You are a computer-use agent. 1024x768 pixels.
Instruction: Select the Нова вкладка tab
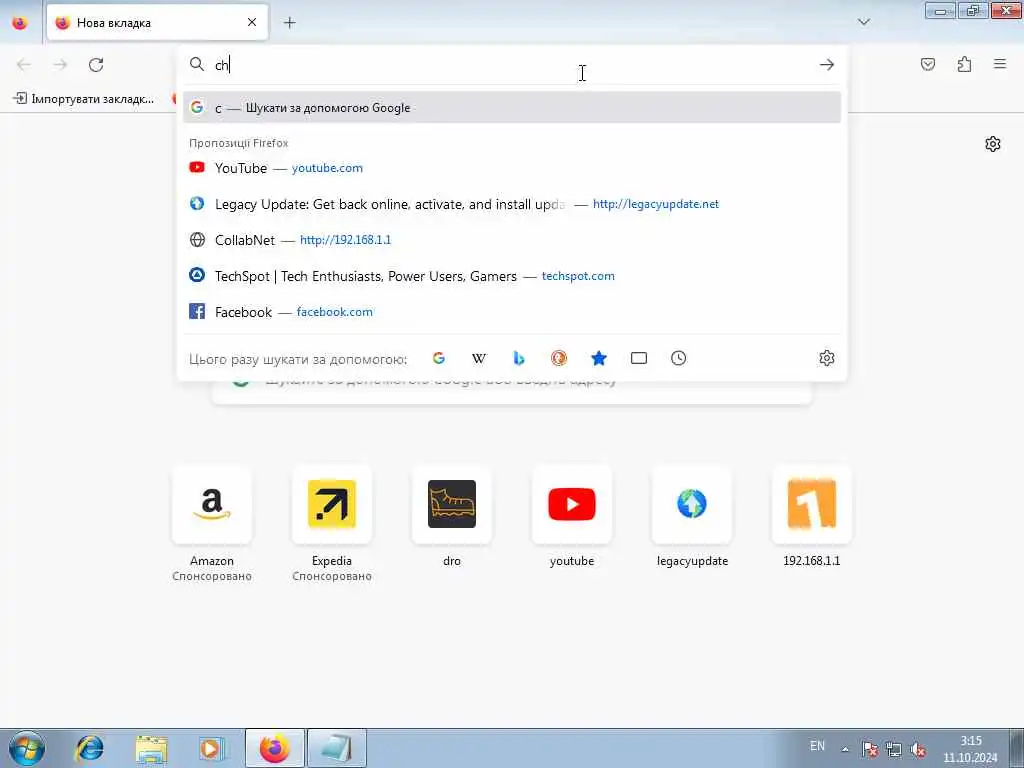[x=157, y=23]
